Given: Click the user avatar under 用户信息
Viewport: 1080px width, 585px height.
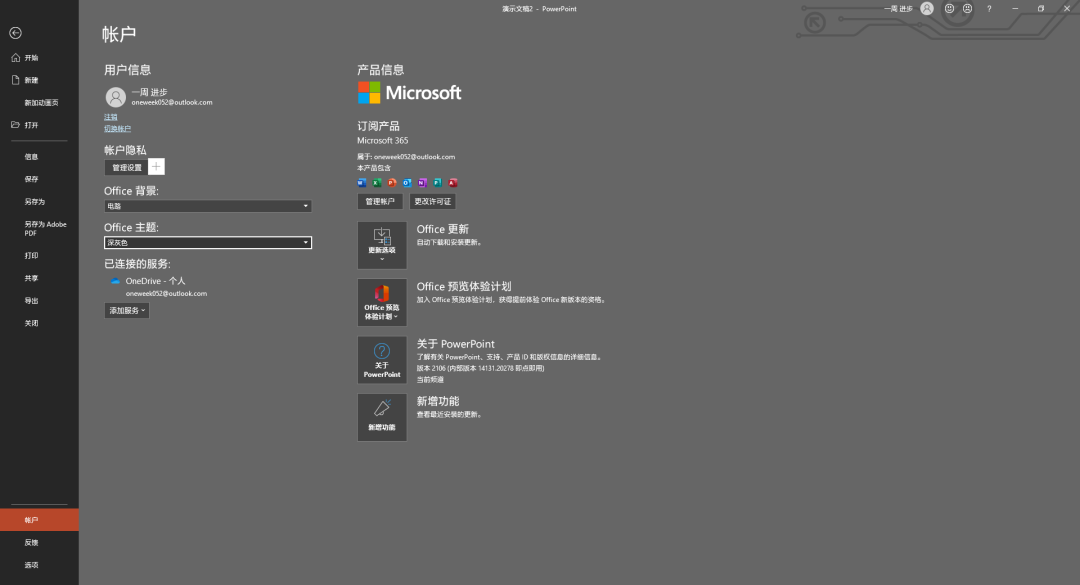Looking at the screenshot, I should click(x=115, y=96).
